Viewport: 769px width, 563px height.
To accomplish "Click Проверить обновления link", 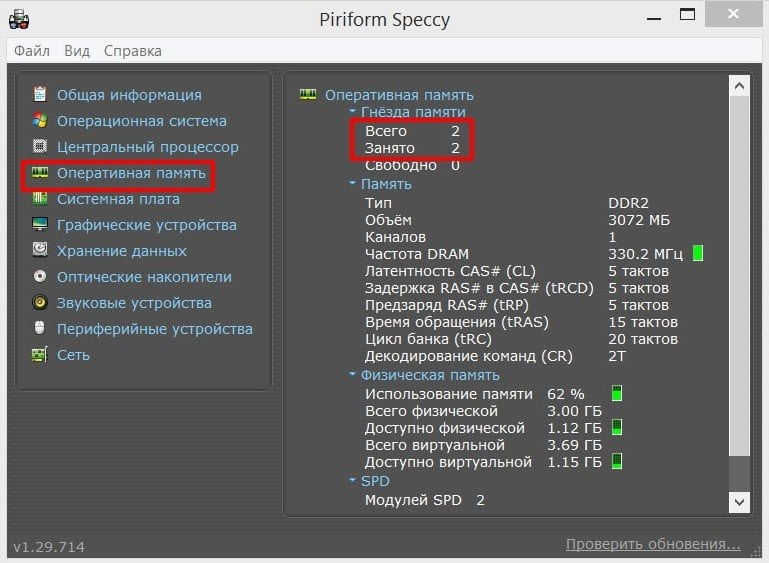I will pos(653,544).
